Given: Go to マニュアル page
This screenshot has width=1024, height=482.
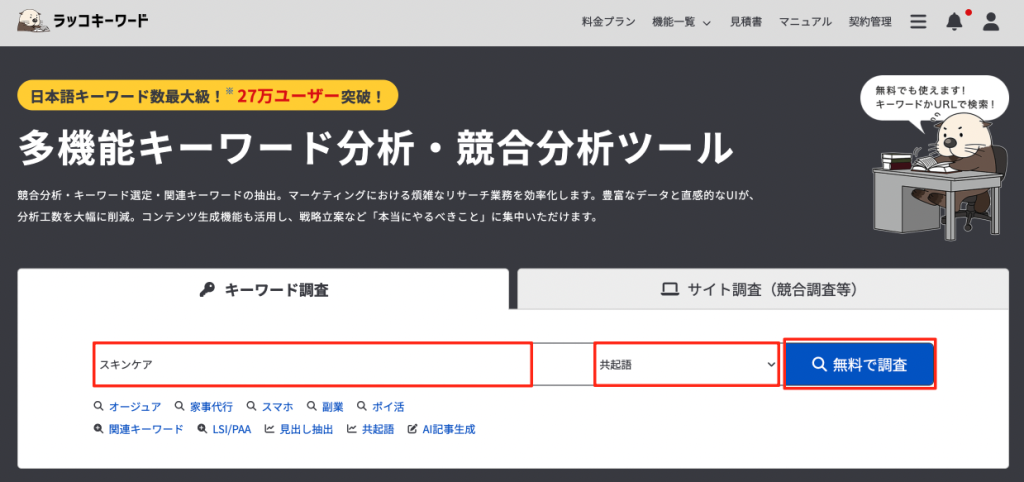Looking at the screenshot, I should tap(805, 22).
